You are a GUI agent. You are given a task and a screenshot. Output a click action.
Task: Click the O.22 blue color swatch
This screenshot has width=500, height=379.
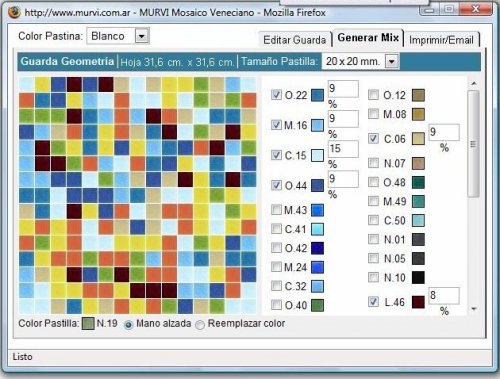(x=317, y=95)
